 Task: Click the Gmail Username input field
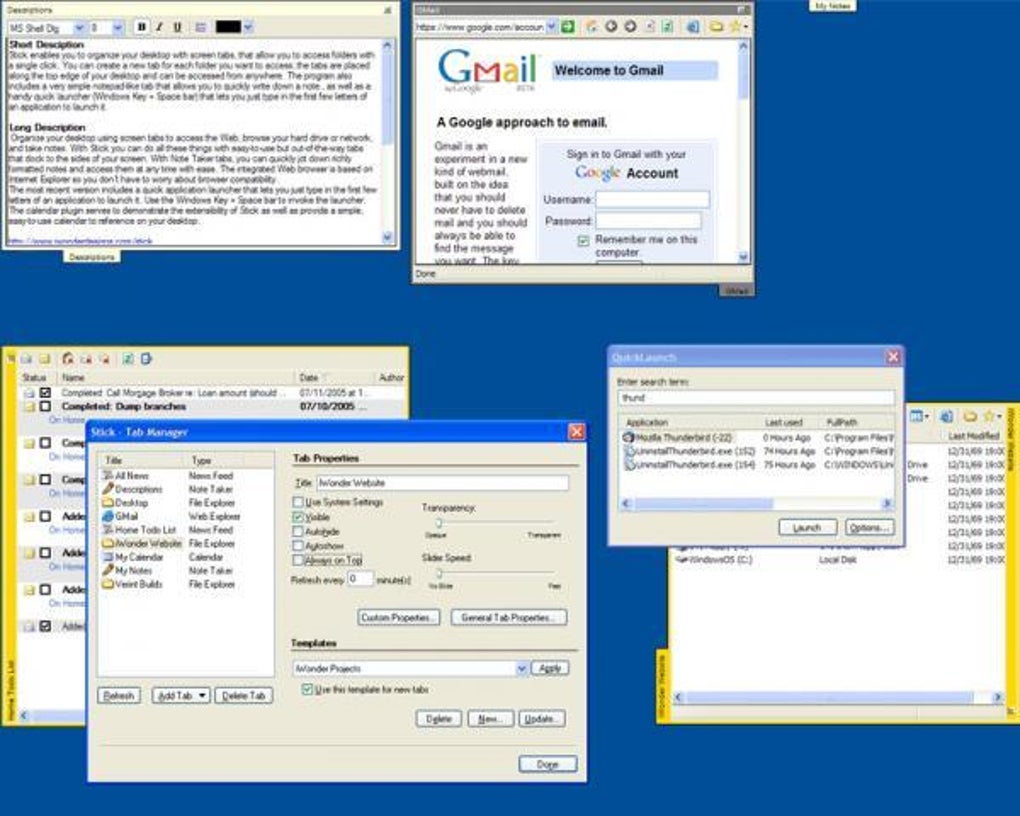pyautogui.click(x=652, y=199)
